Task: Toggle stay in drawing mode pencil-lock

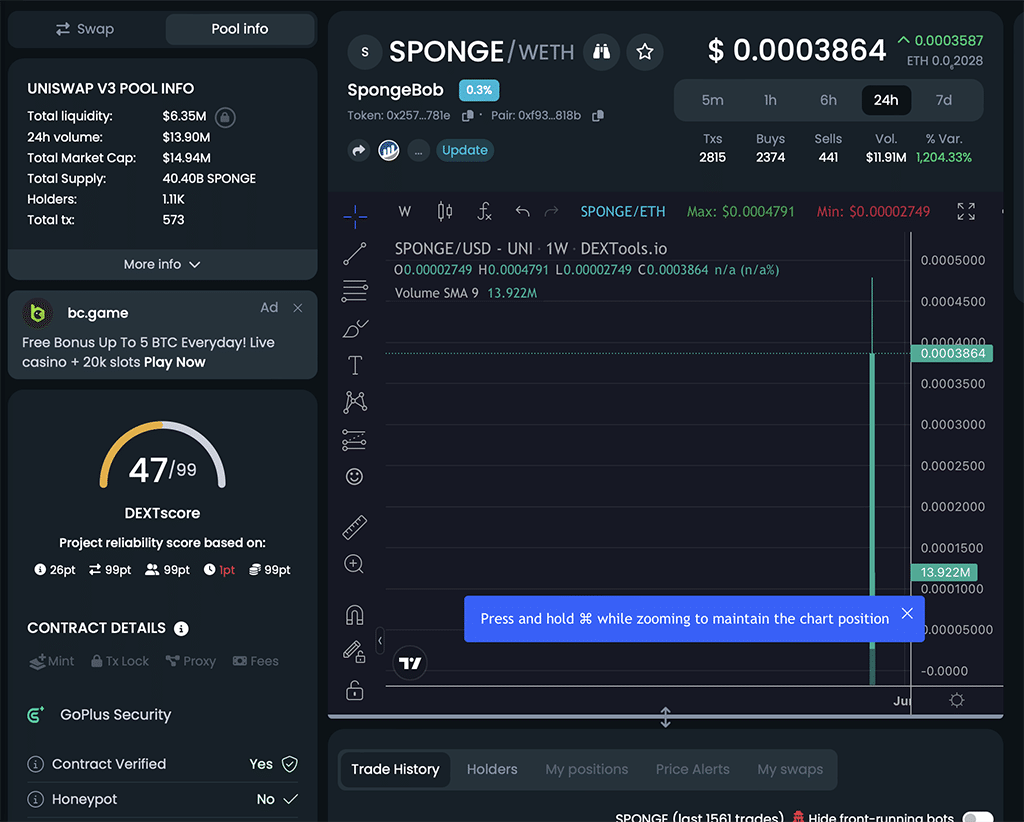Action: [x=354, y=652]
